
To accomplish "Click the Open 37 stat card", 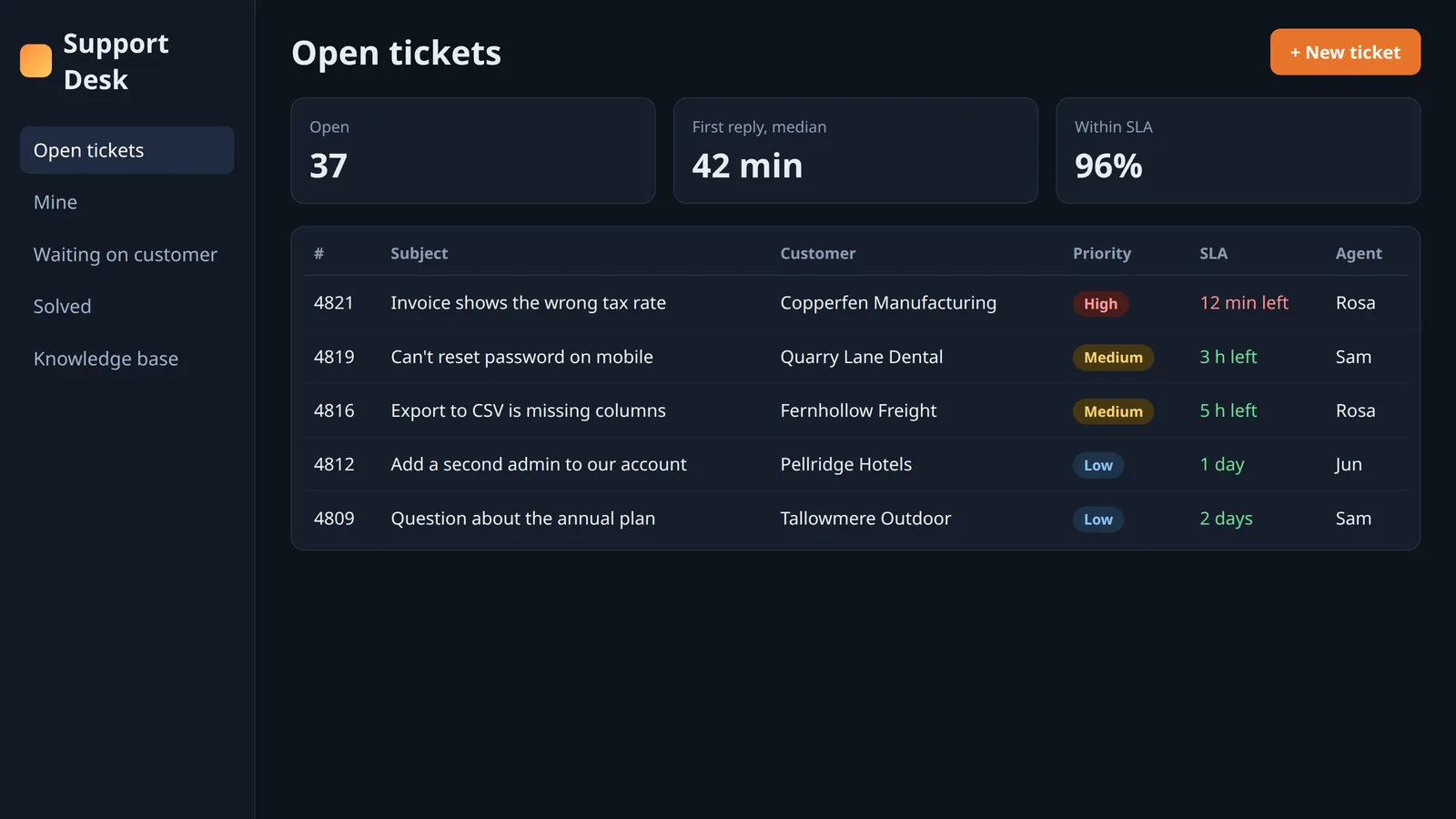I will pos(473,150).
